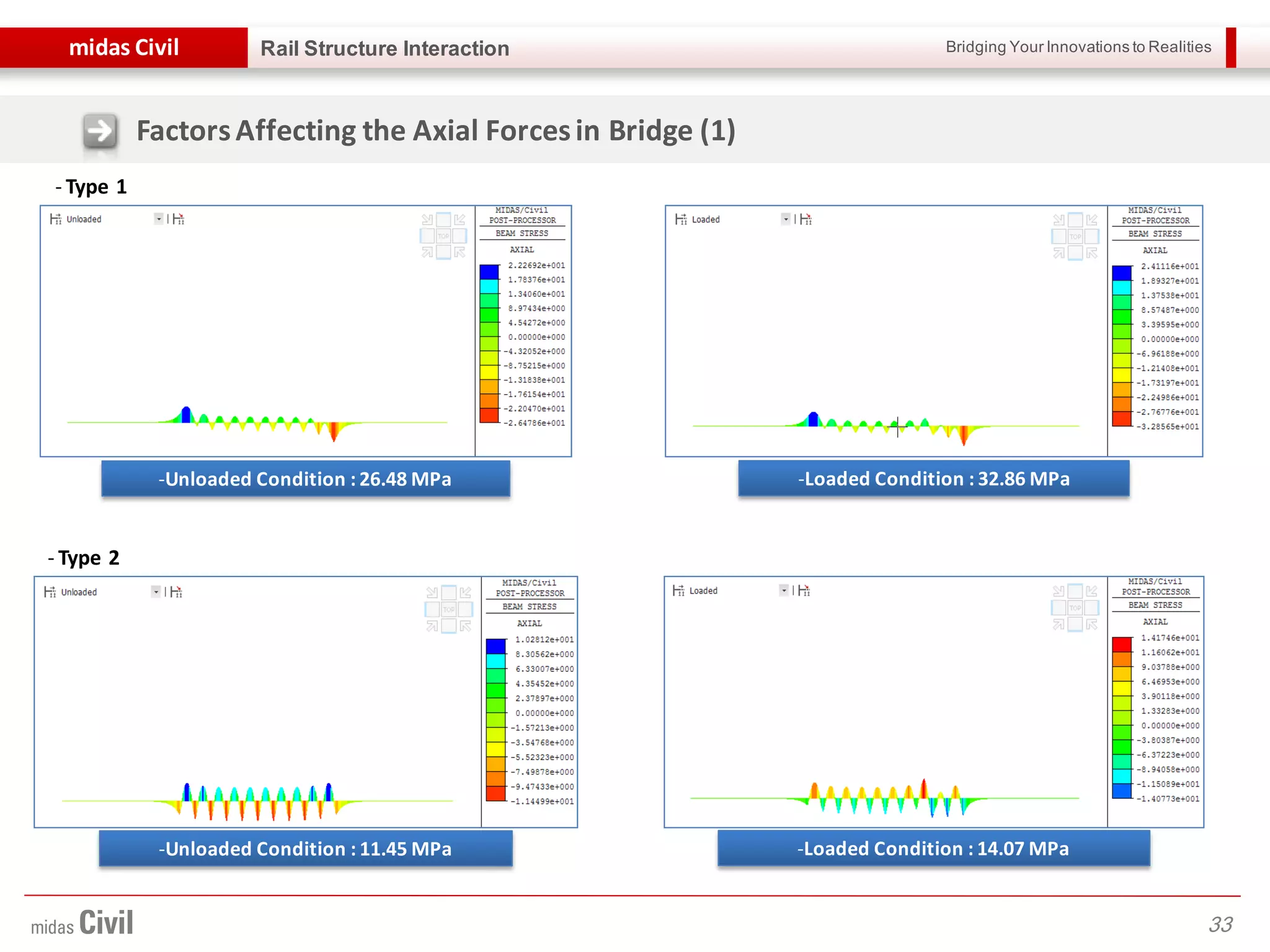
Task: Click the gray arrow icon beside the slide title
Action: click(100, 131)
